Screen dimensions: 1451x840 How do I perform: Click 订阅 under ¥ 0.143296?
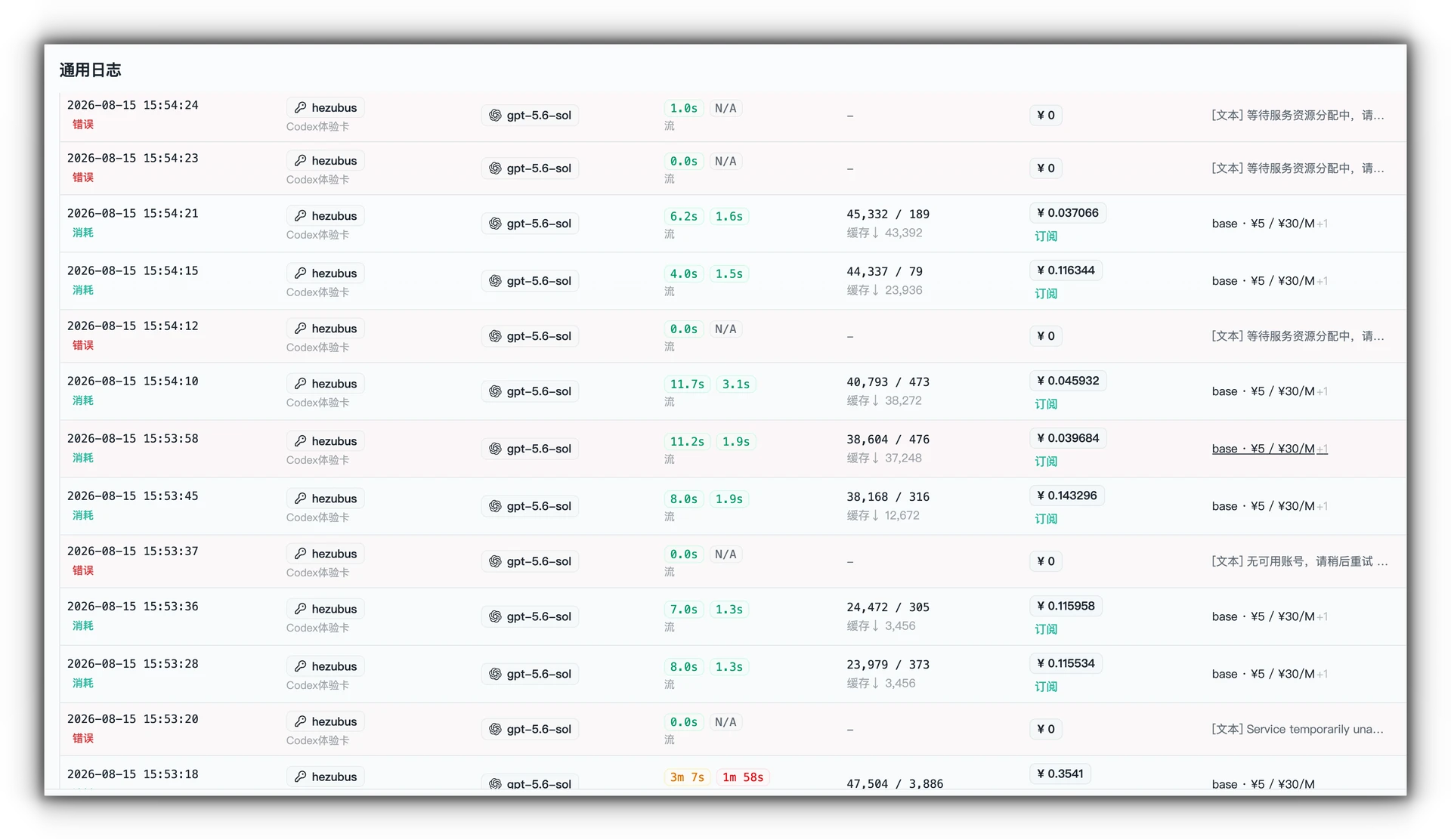pos(1046,518)
